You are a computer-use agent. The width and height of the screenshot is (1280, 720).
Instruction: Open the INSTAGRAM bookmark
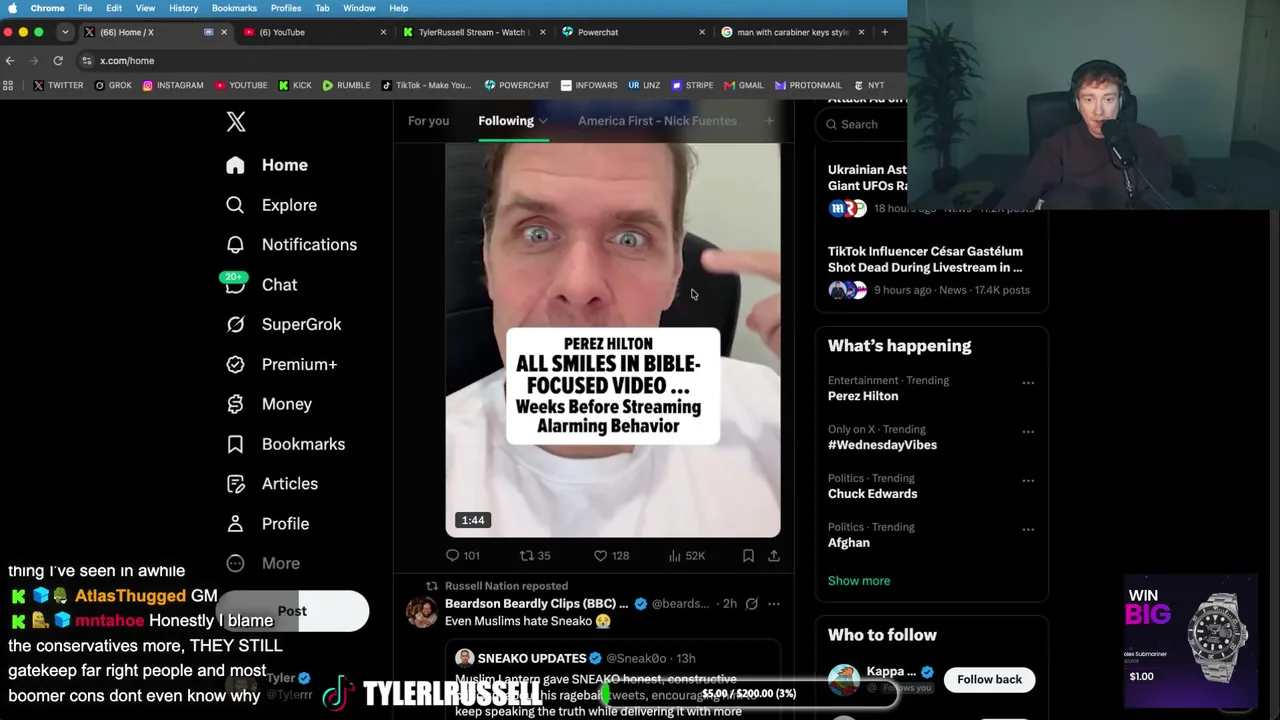tap(173, 86)
